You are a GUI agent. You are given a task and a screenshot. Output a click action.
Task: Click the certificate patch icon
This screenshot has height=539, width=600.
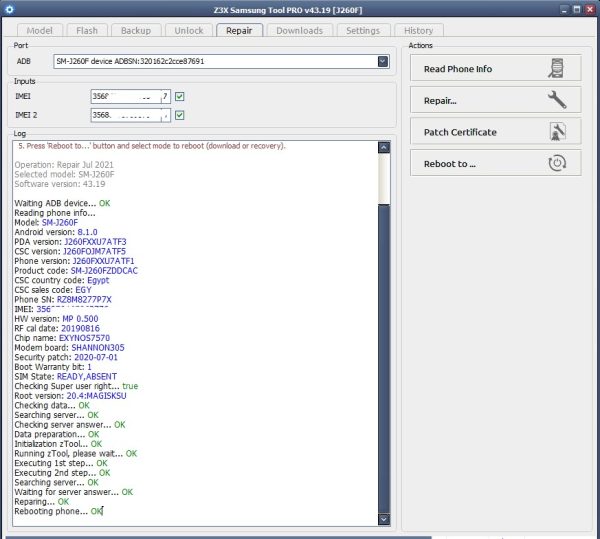(557, 132)
